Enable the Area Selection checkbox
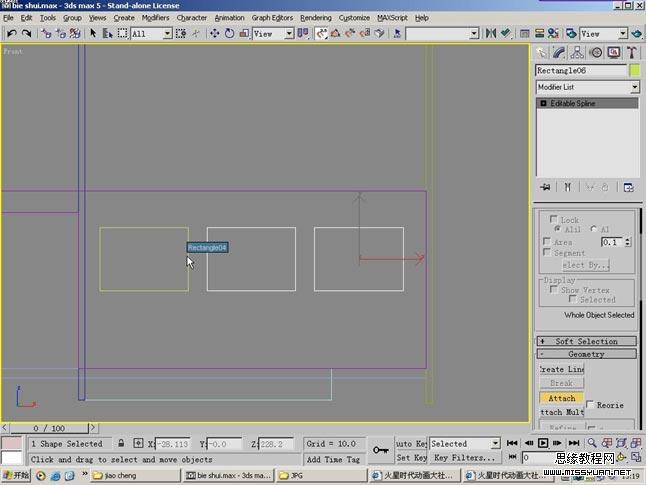Screen dimensions: 646x485 click(547, 241)
